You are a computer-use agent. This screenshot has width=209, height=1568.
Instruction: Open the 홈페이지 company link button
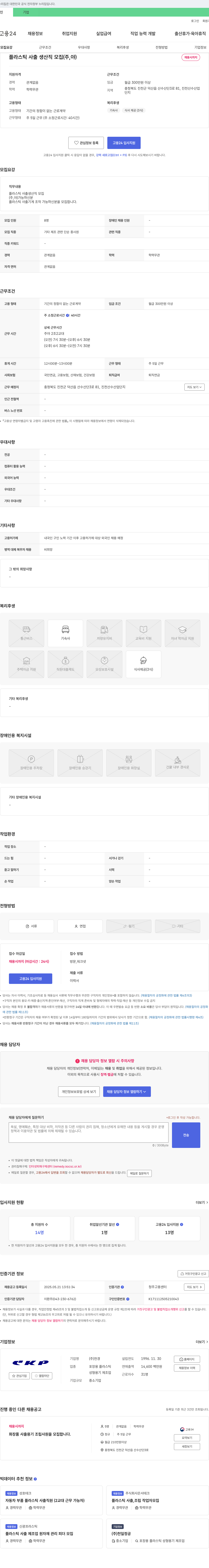coord(187,1359)
